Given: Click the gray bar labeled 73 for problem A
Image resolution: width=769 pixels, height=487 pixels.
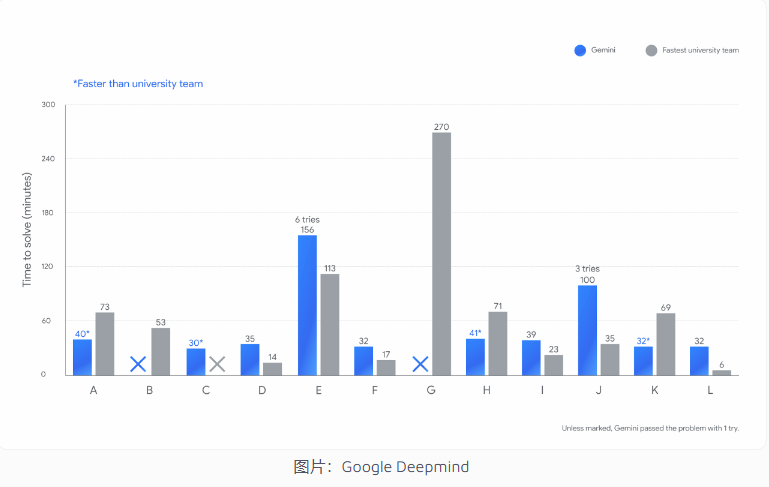Looking at the screenshot, I should pyautogui.click(x=104, y=343).
